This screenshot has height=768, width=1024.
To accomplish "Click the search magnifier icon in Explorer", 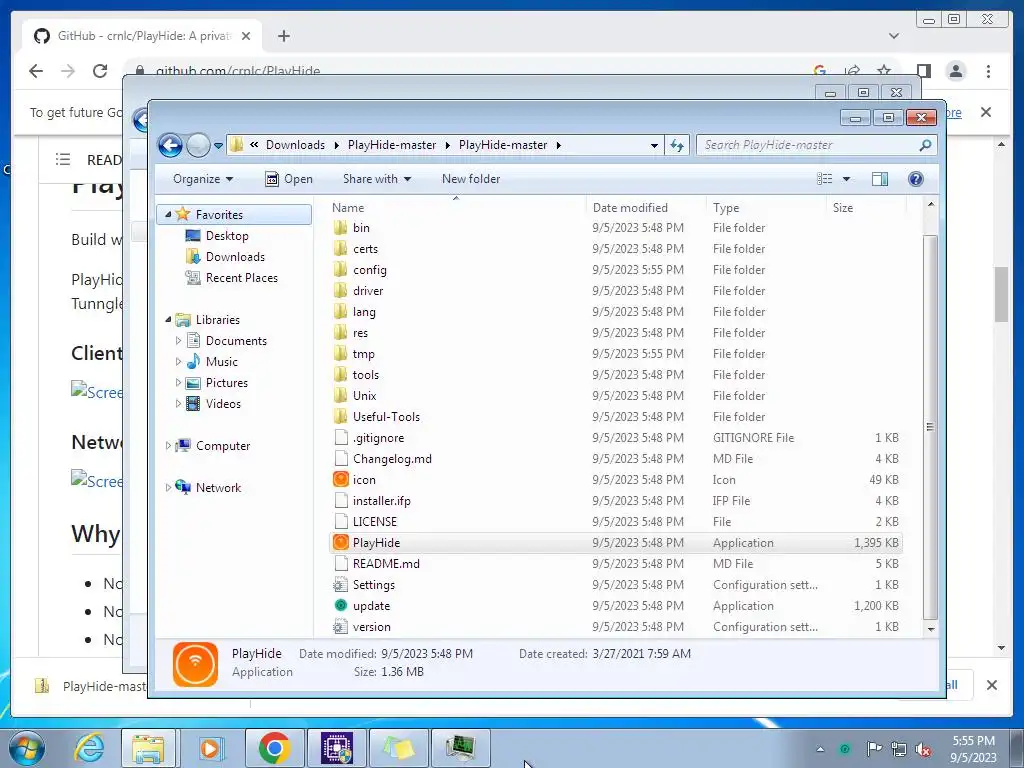I will click(925, 145).
